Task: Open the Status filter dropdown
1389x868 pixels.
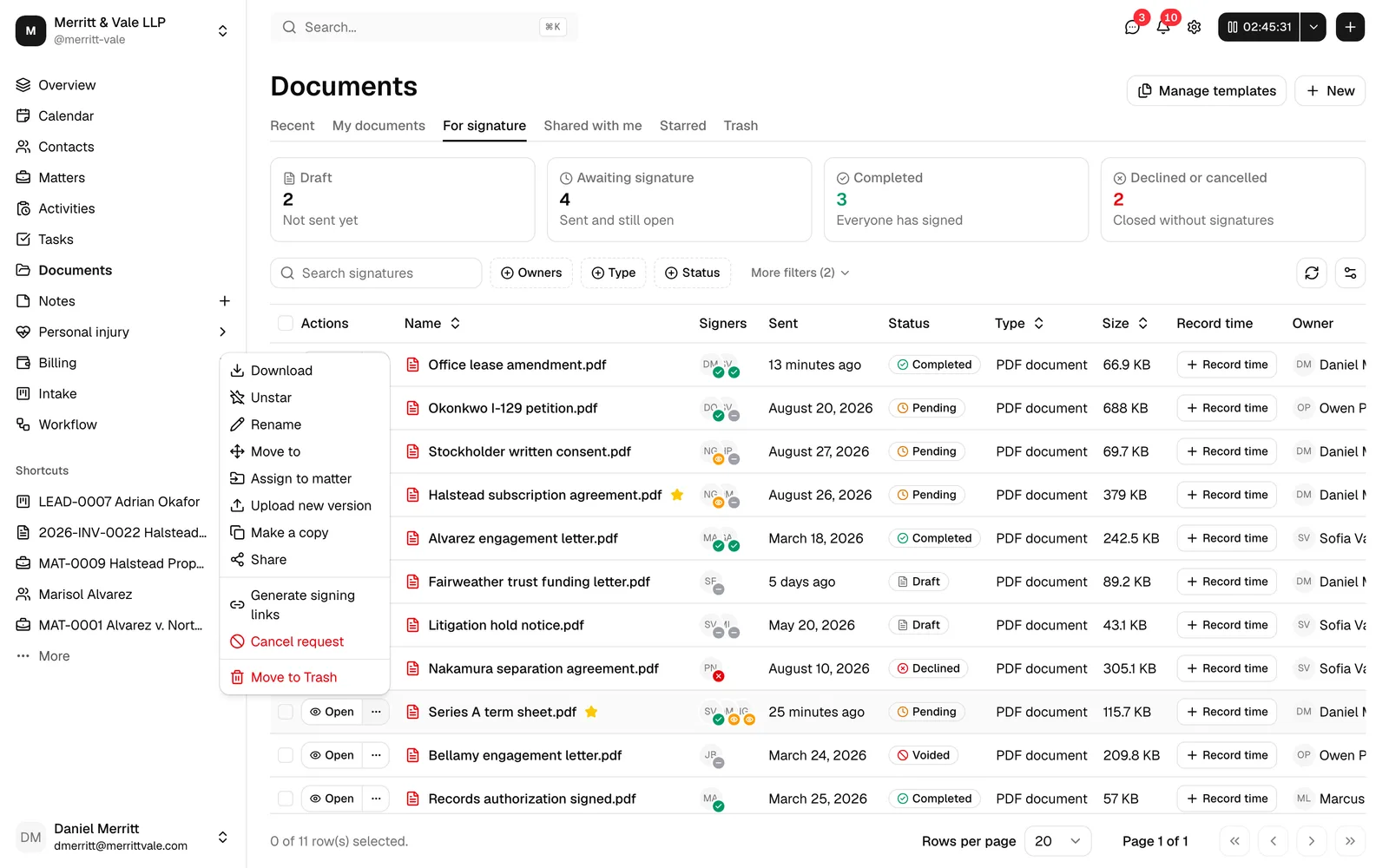Action: 692,273
